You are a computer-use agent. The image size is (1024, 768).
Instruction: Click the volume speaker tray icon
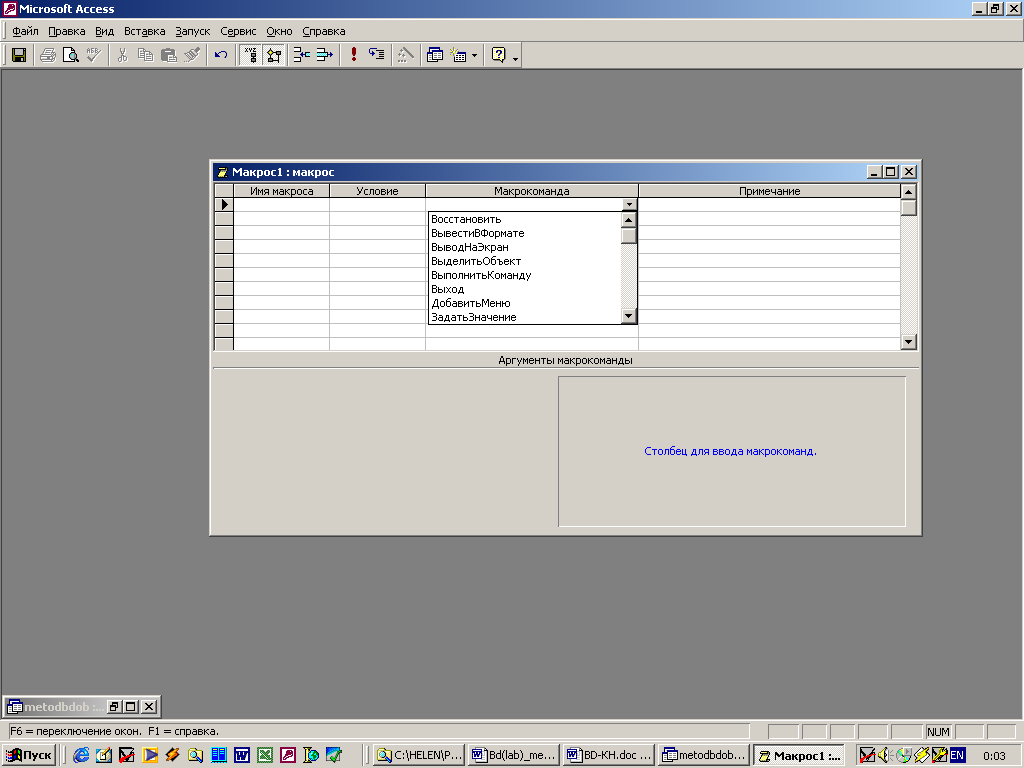coord(885,756)
